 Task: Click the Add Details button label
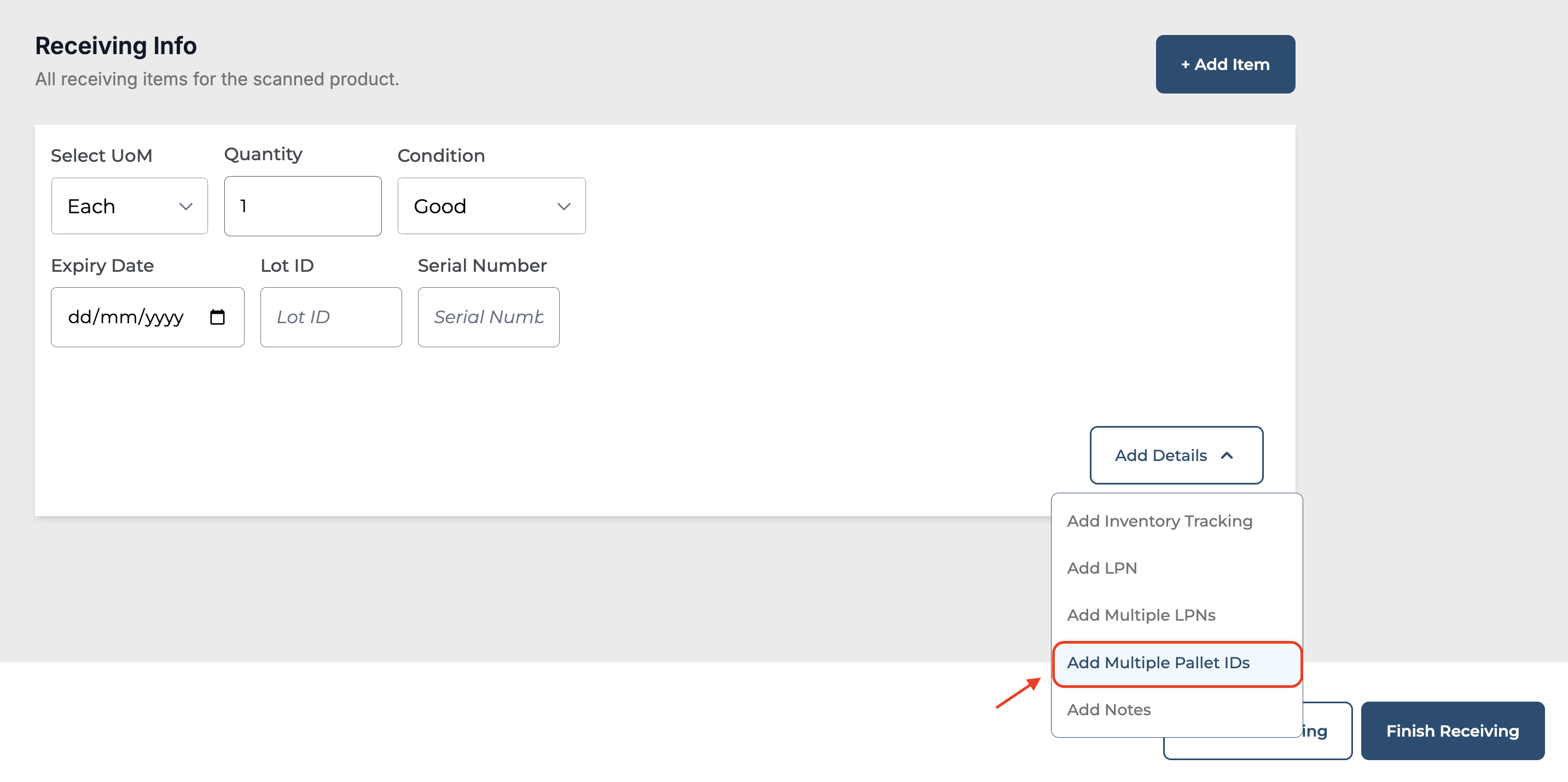click(1160, 455)
